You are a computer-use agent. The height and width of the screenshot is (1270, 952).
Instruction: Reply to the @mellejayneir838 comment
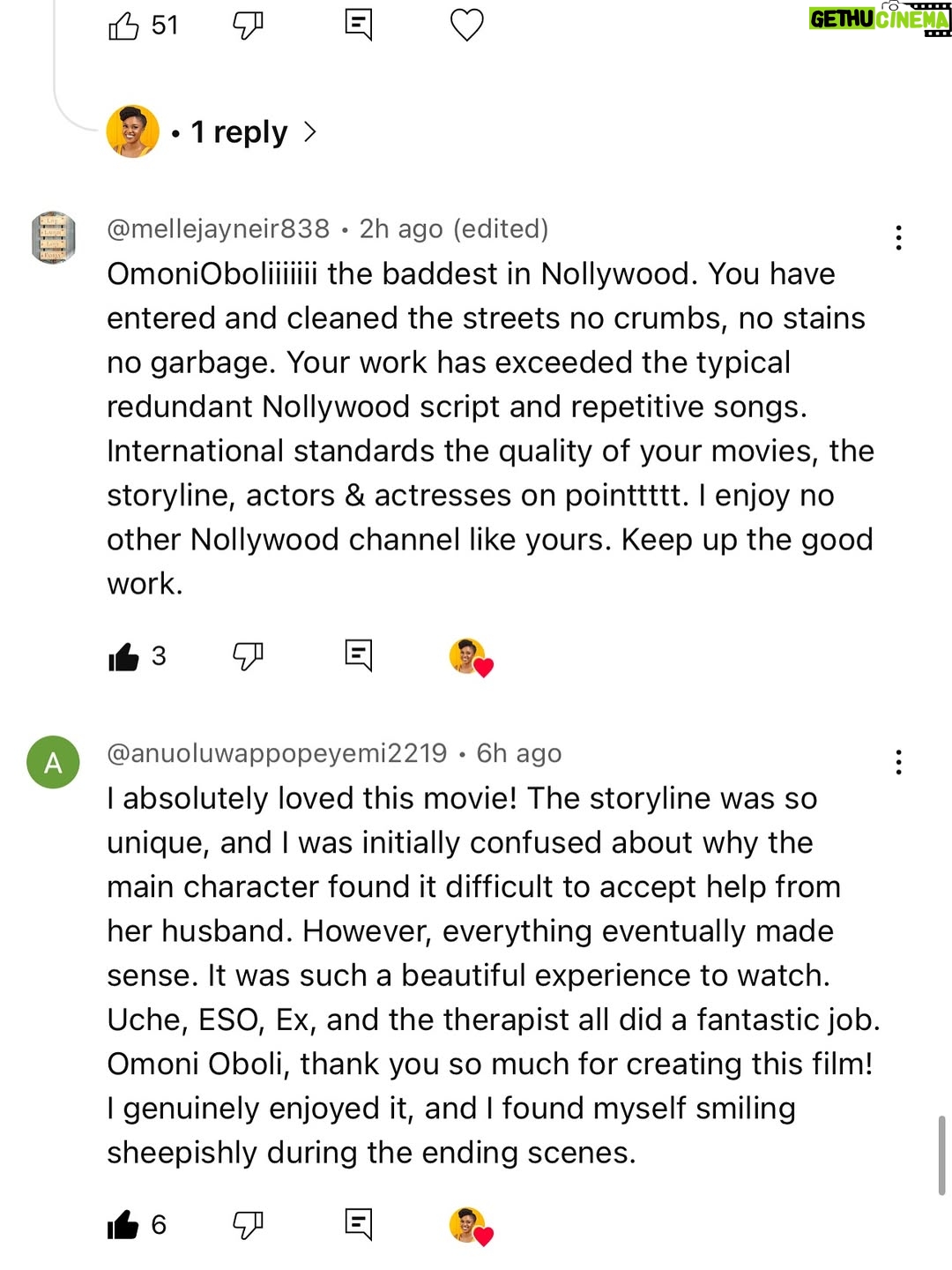click(359, 655)
